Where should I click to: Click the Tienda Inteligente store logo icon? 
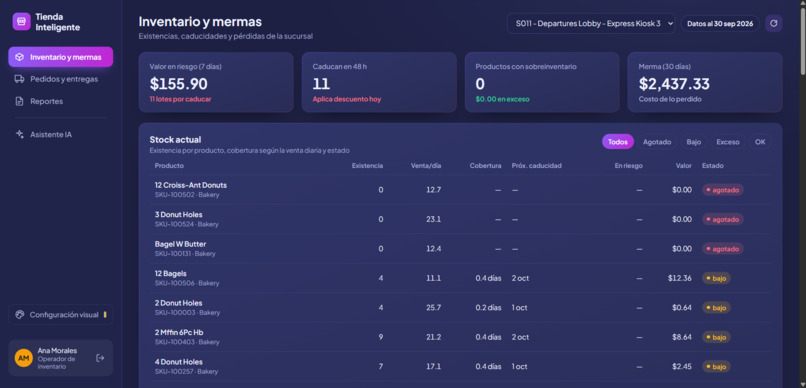point(21,22)
